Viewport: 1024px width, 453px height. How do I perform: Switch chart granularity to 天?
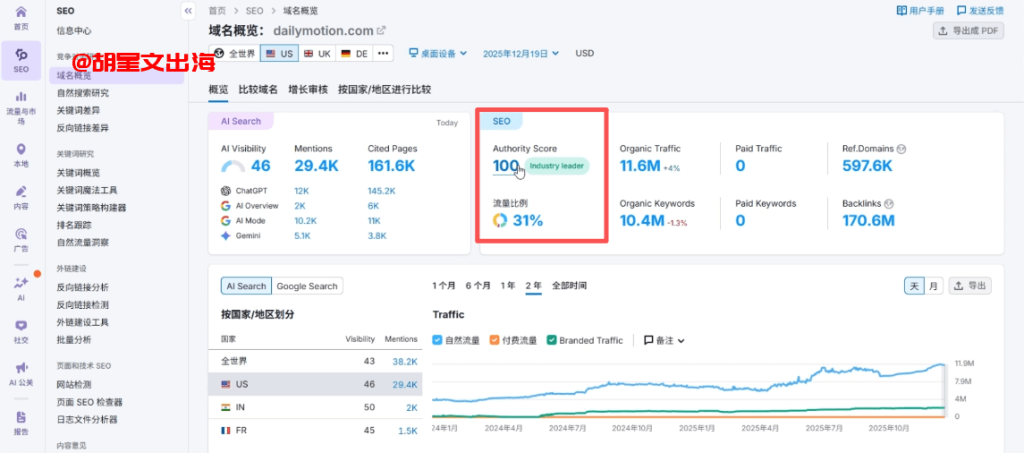914,286
